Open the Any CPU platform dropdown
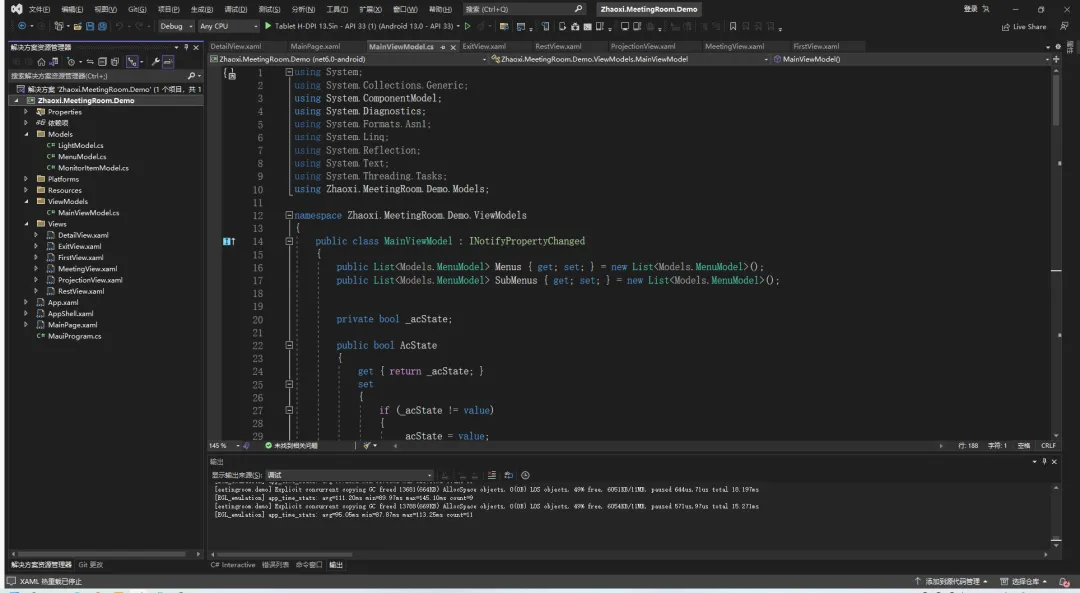 point(227,26)
